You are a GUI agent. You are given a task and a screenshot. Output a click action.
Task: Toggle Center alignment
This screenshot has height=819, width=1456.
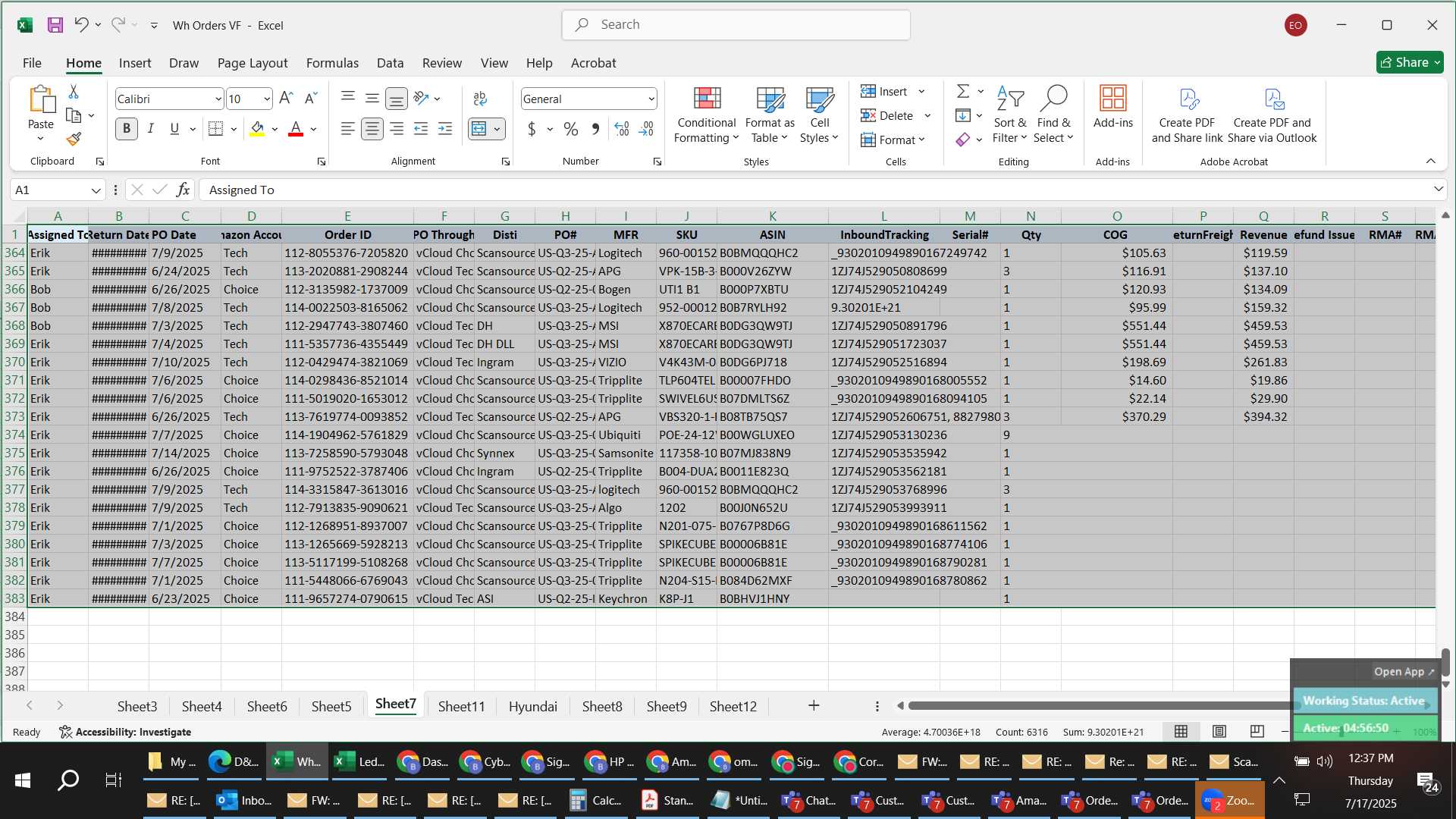pyautogui.click(x=372, y=129)
